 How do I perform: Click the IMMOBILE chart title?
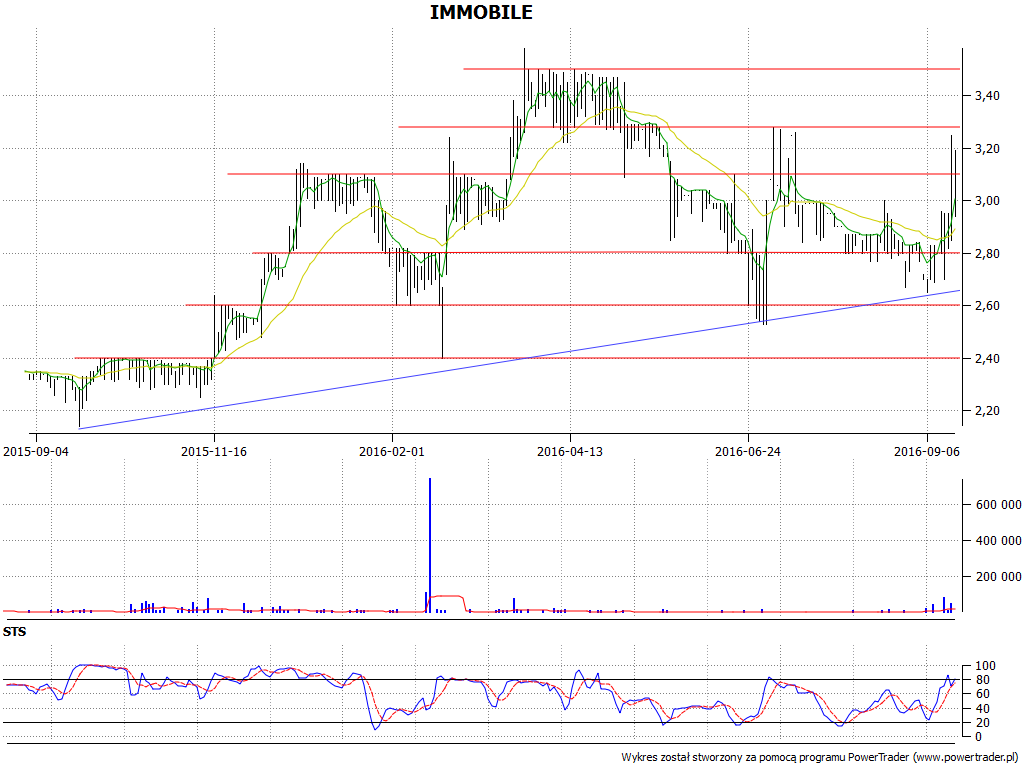click(x=481, y=12)
